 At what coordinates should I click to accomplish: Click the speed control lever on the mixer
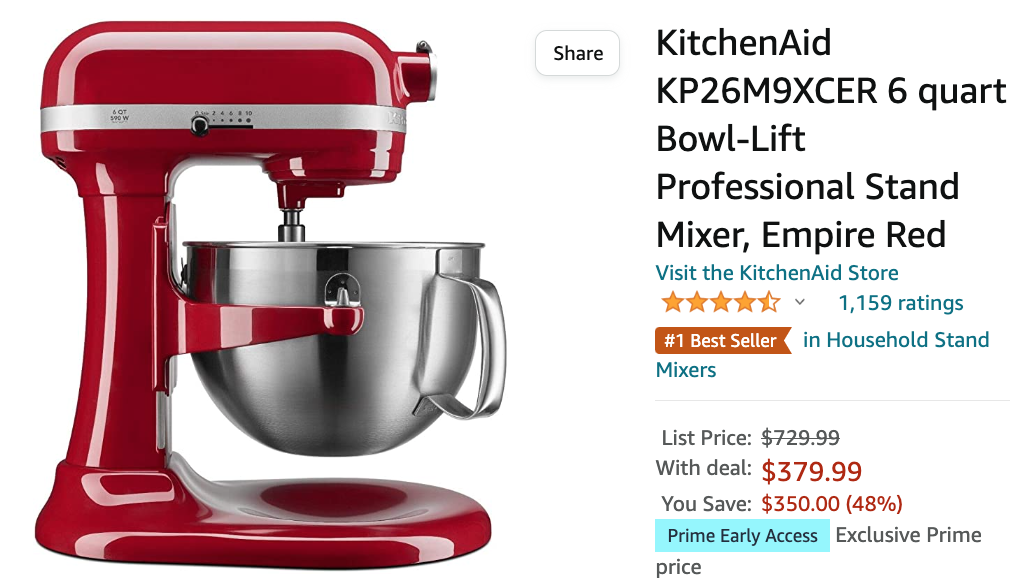pyautogui.click(x=200, y=126)
